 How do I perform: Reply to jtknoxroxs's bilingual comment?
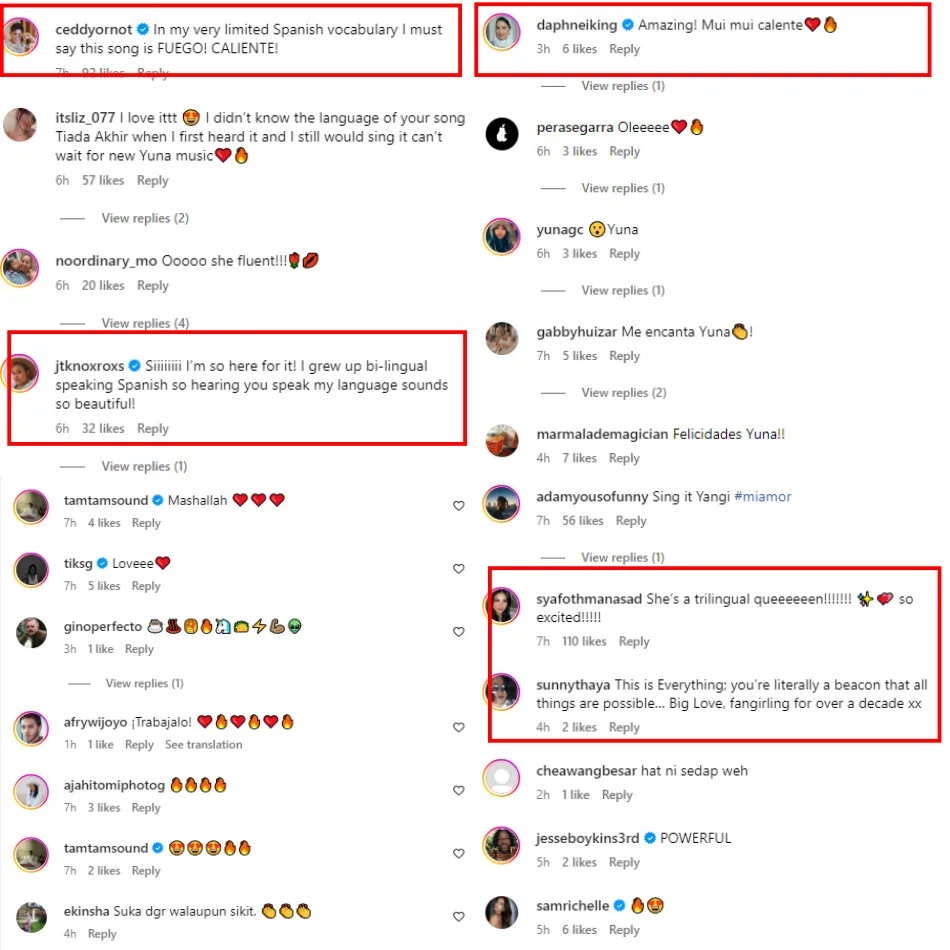pyautogui.click(x=153, y=428)
